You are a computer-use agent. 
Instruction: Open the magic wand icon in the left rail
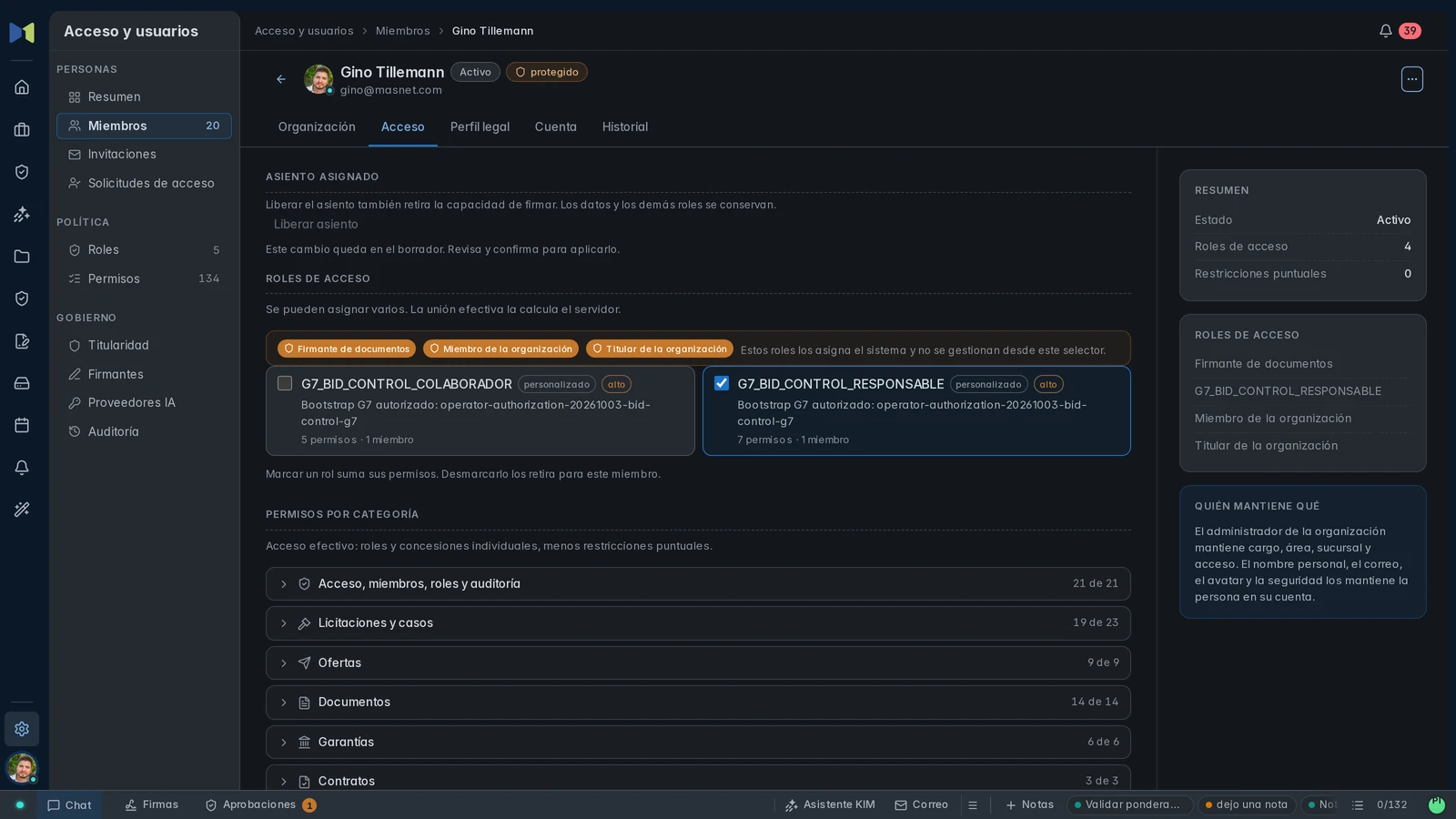coord(22,510)
